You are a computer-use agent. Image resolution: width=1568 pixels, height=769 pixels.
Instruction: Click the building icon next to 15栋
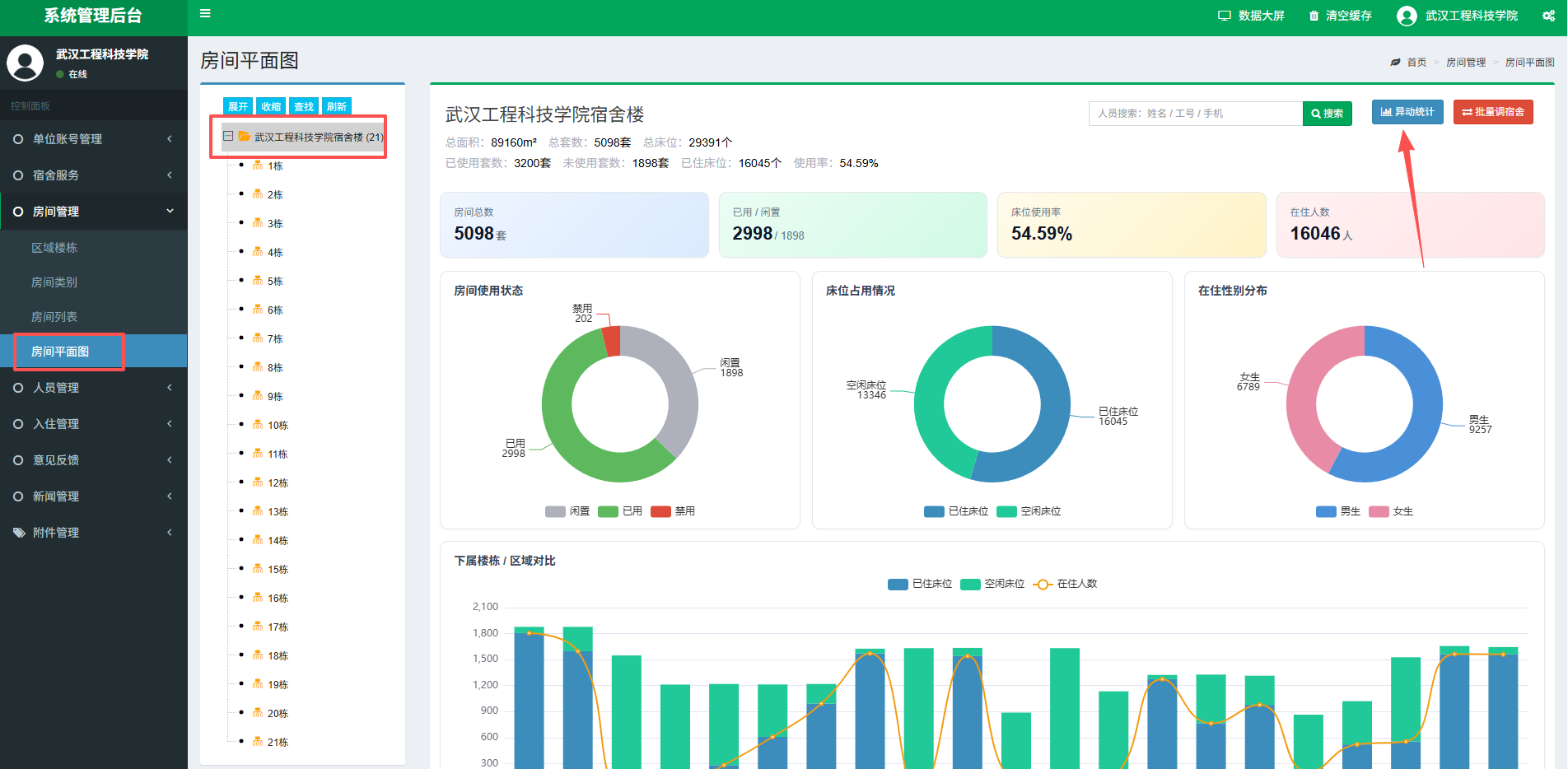click(x=258, y=569)
